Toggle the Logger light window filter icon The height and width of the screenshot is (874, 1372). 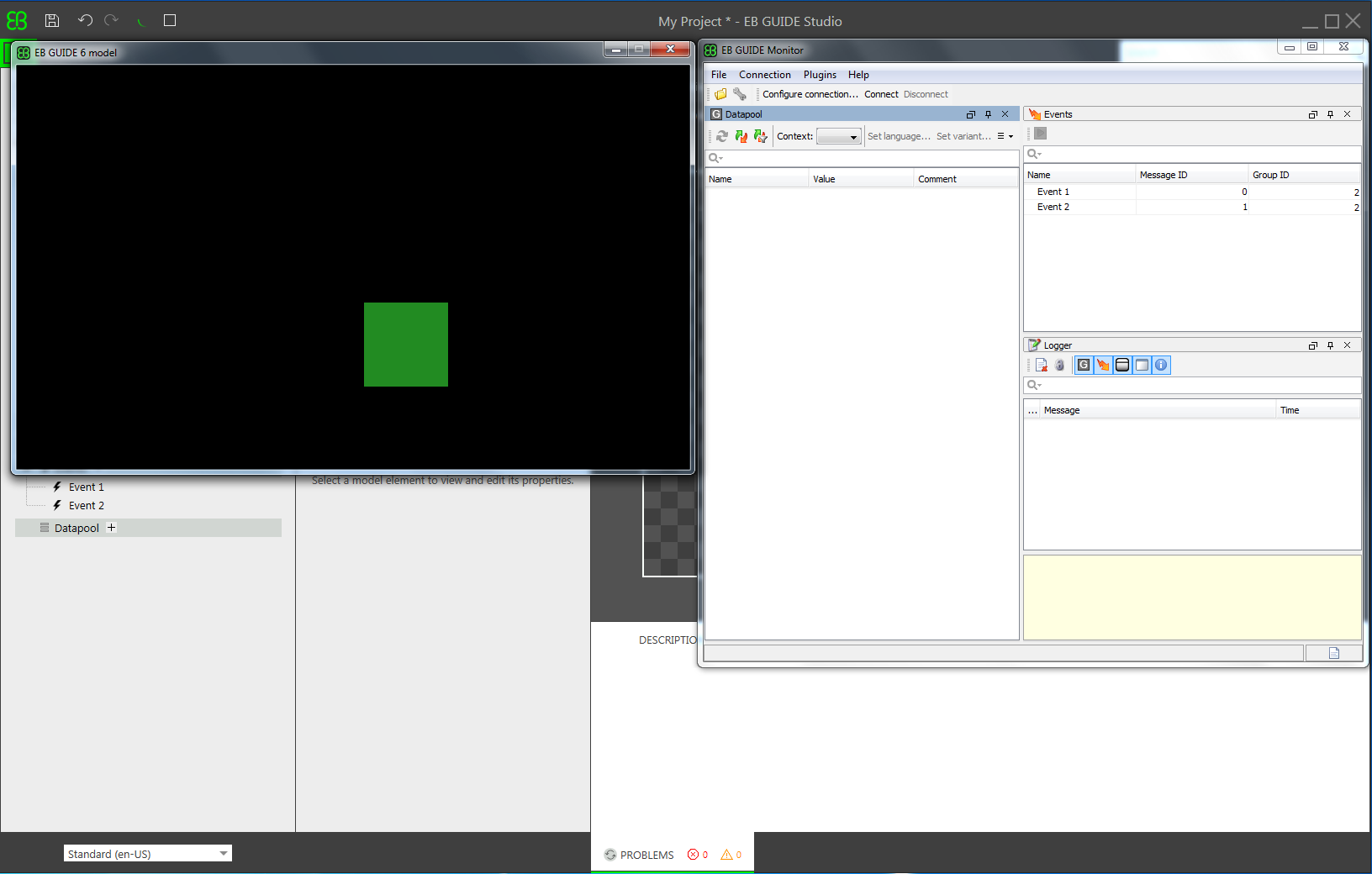point(1142,365)
